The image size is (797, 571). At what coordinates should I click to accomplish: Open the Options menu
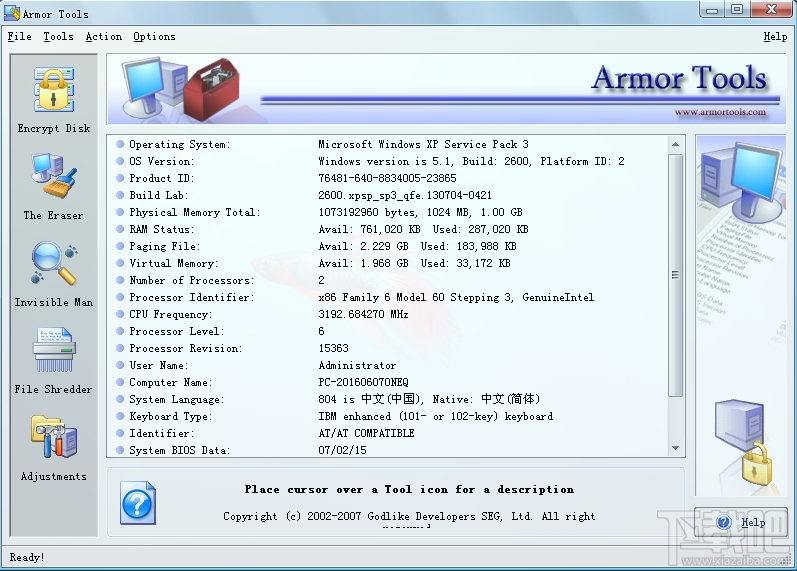coord(154,37)
